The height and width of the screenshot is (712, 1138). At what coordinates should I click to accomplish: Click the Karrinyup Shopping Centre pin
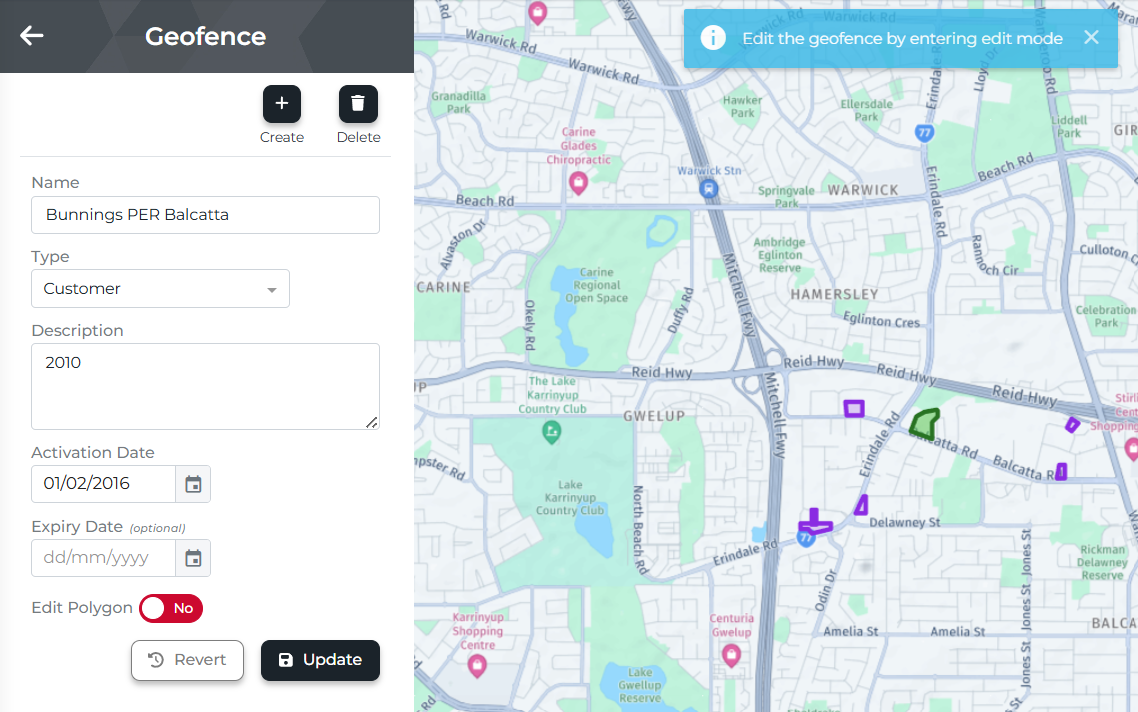pyautogui.click(x=477, y=666)
